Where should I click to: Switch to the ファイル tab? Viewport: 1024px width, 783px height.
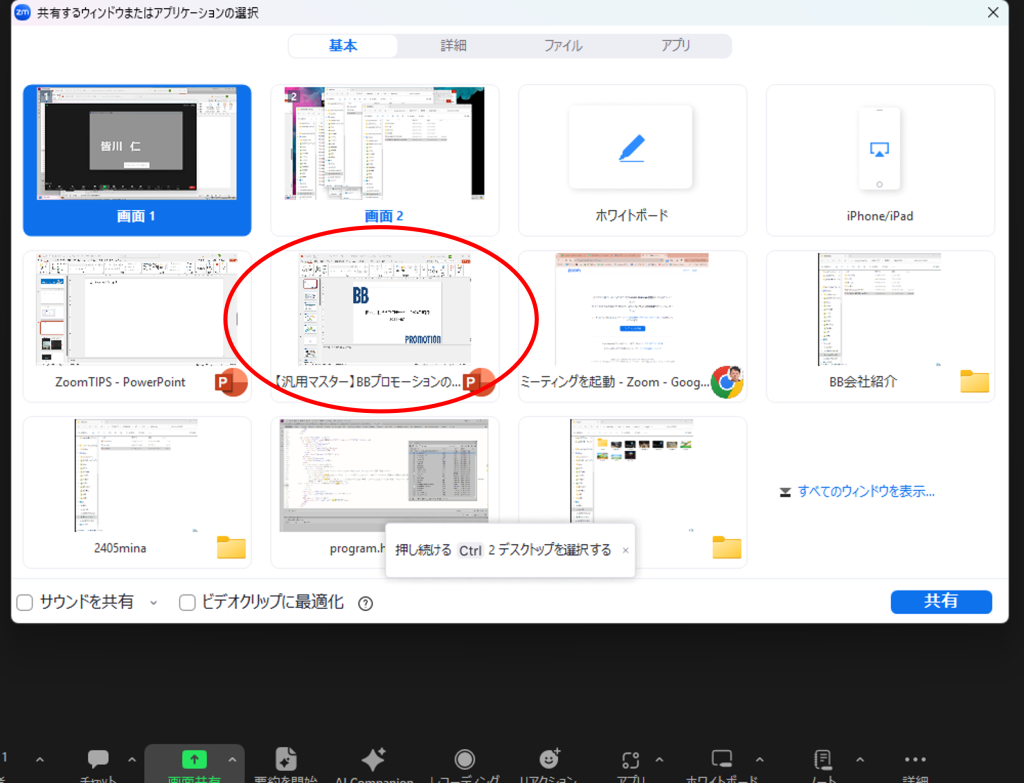point(563,46)
